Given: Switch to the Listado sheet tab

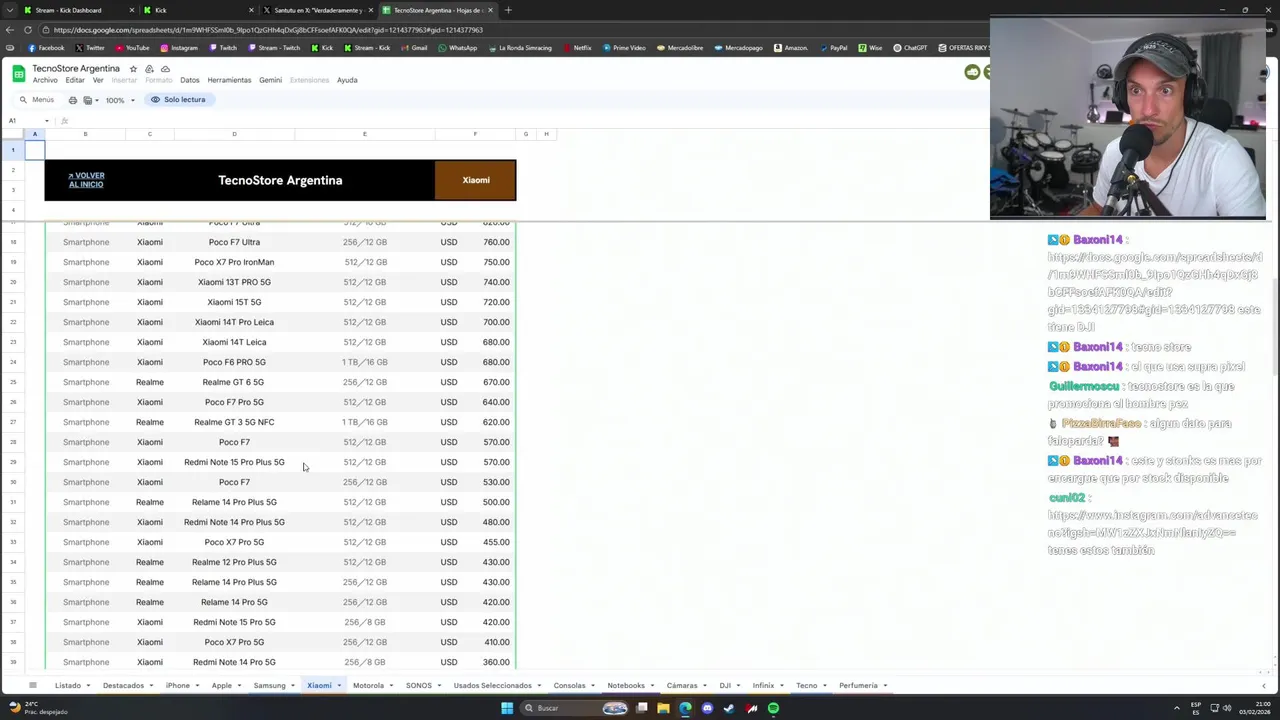Looking at the screenshot, I should click(68, 686).
